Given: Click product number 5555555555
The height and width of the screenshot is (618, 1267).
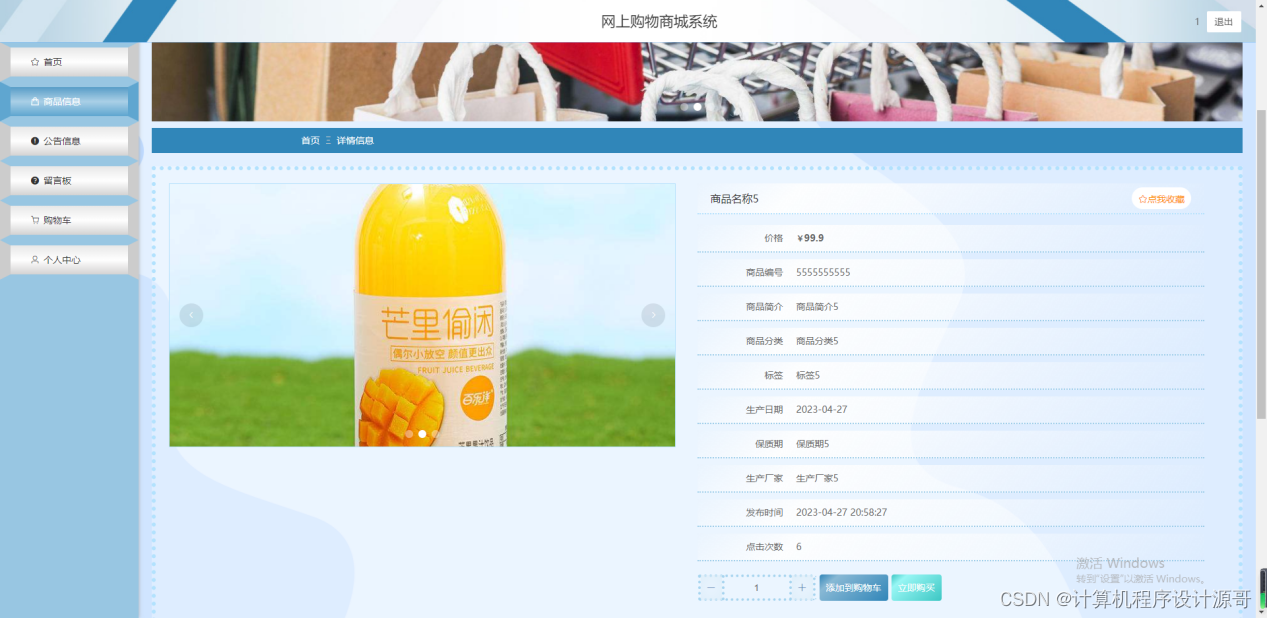Looking at the screenshot, I should click(823, 272).
